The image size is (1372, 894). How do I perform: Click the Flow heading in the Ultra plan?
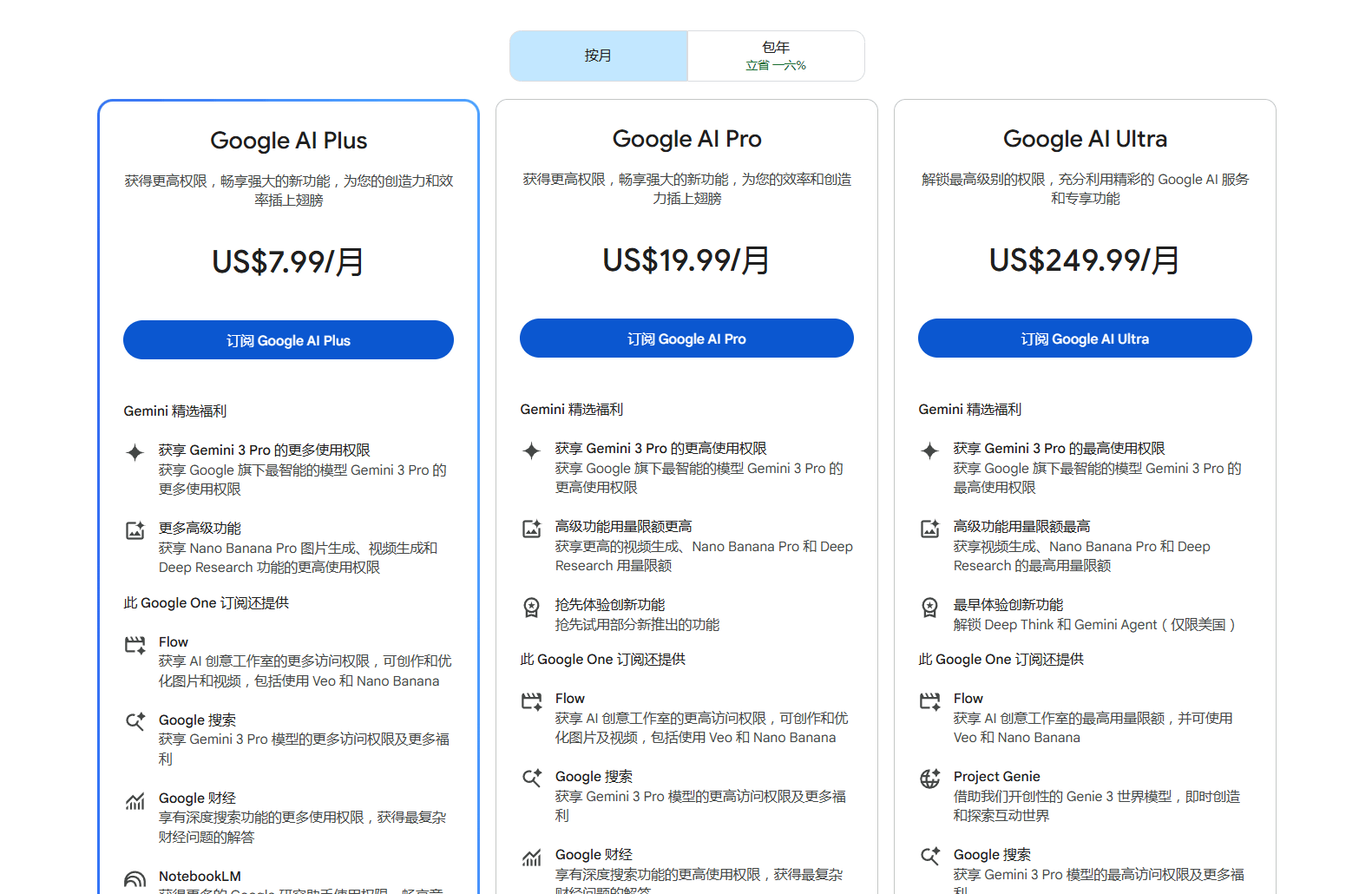pyautogui.click(x=968, y=698)
